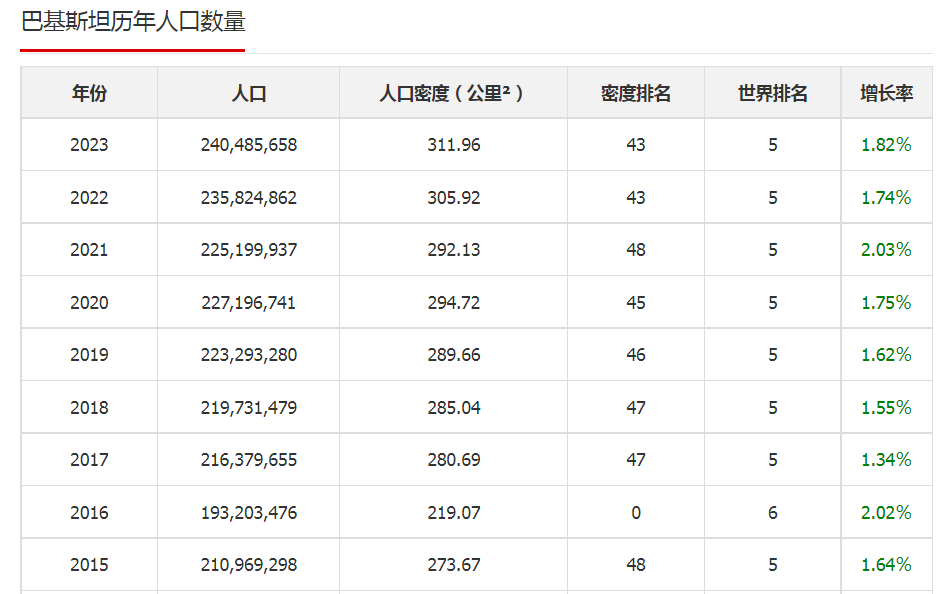The image size is (944, 594).
Task: Click the 1.82% growth rate
Action: [x=886, y=145]
